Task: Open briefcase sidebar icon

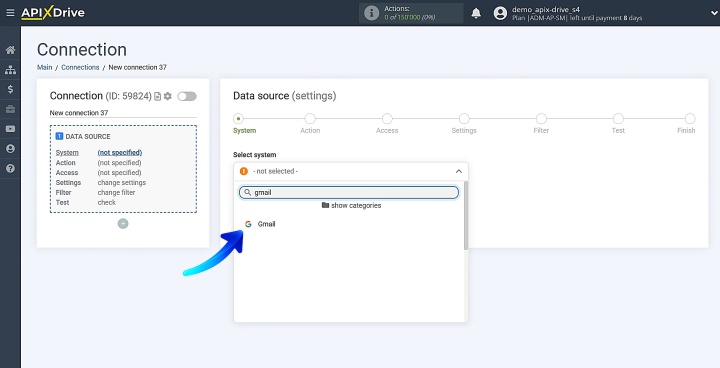Action: 10,109
